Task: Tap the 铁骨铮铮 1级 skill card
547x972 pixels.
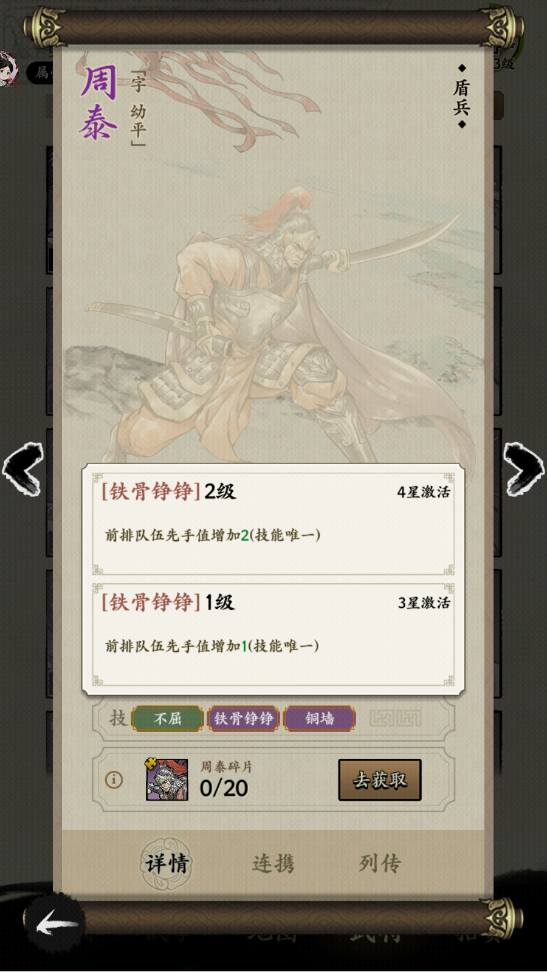Action: 273,634
